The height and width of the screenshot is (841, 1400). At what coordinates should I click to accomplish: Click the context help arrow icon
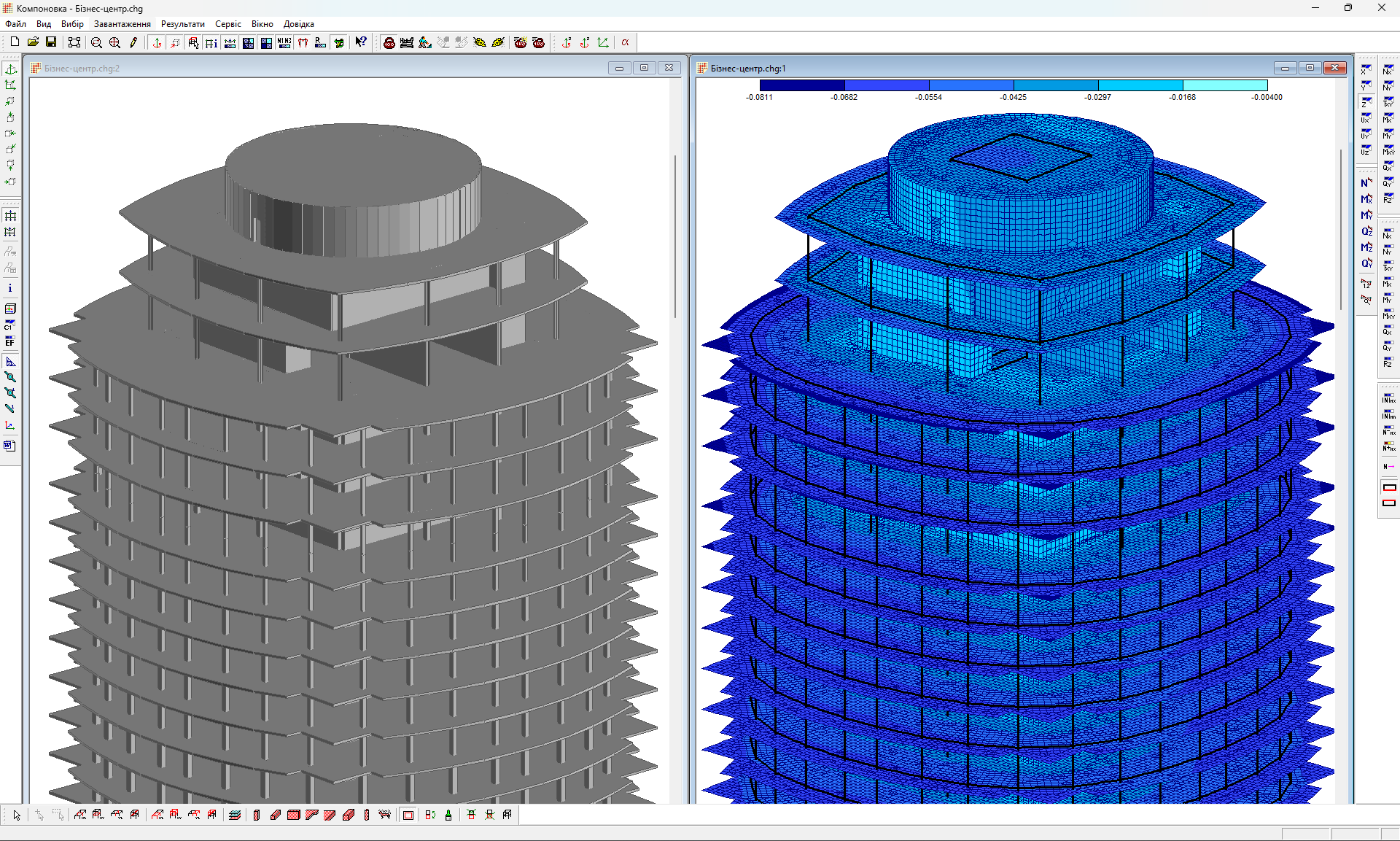(x=361, y=42)
